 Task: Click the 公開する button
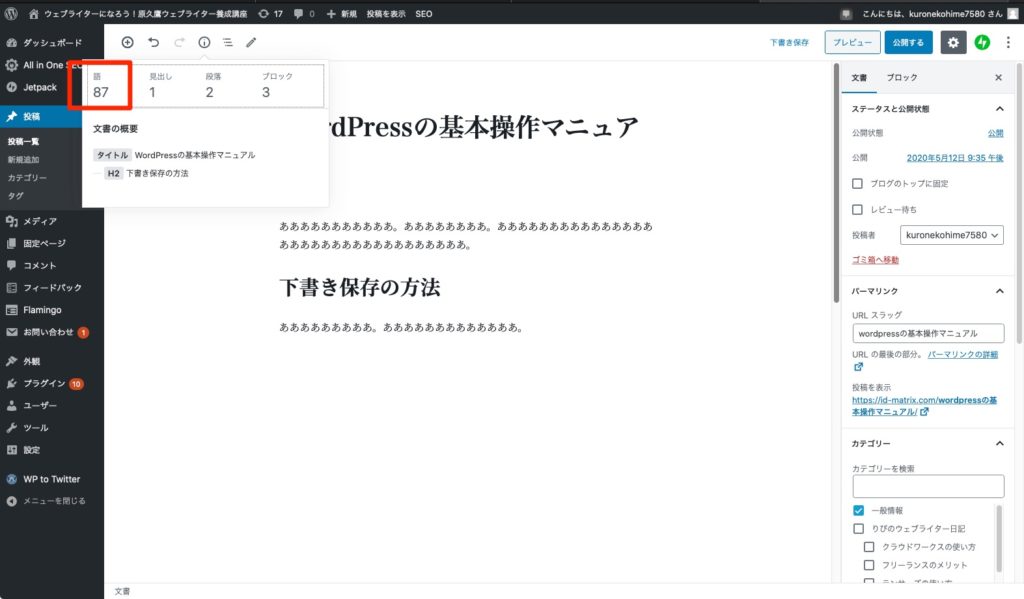point(908,42)
